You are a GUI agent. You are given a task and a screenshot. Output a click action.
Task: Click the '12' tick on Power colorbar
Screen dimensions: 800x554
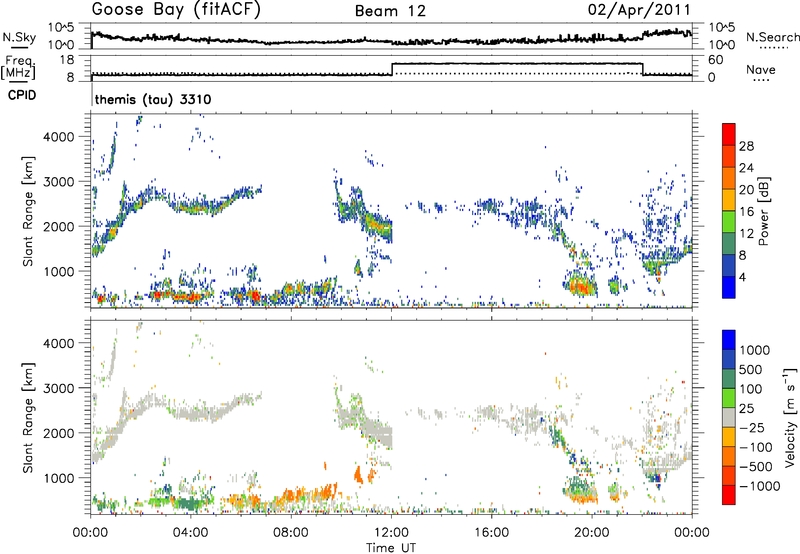point(746,234)
